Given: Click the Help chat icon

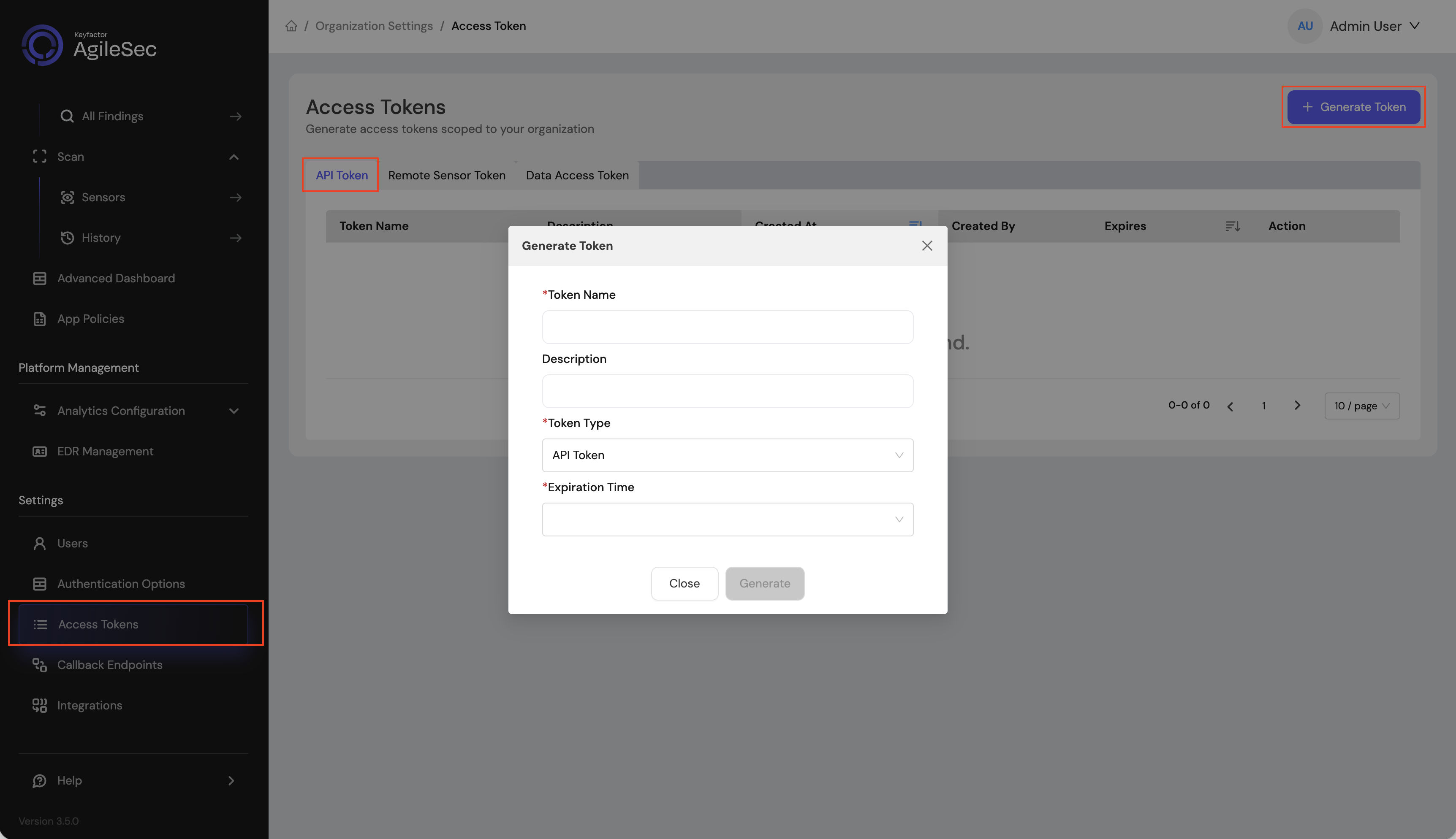Looking at the screenshot, I should tap(39, 781).
